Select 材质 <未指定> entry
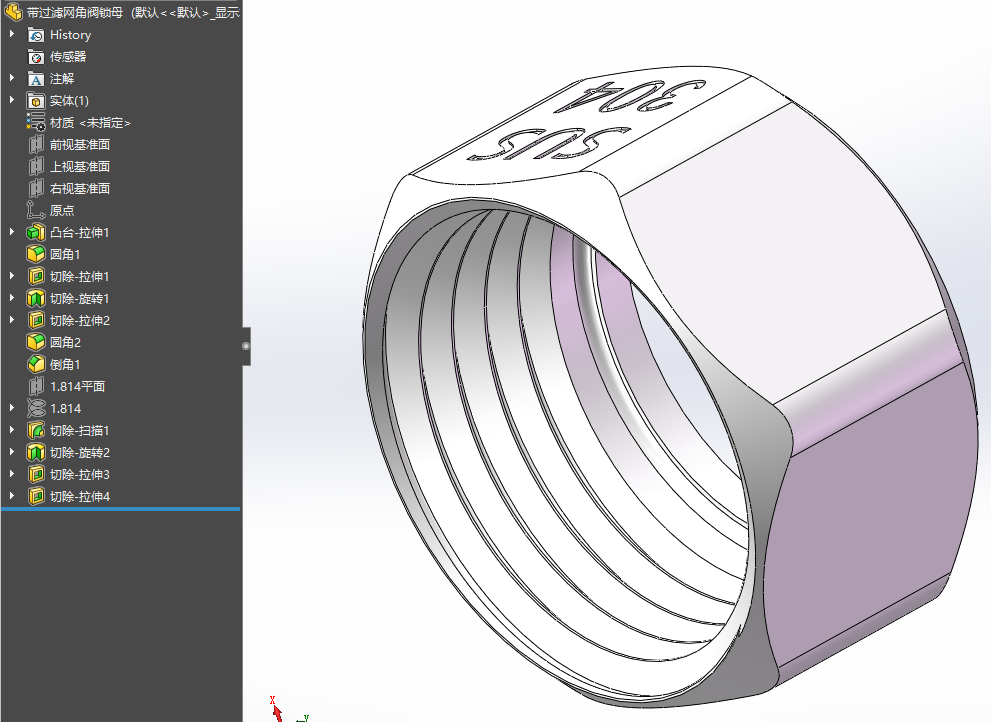991x722 pixels. (90, 123)
